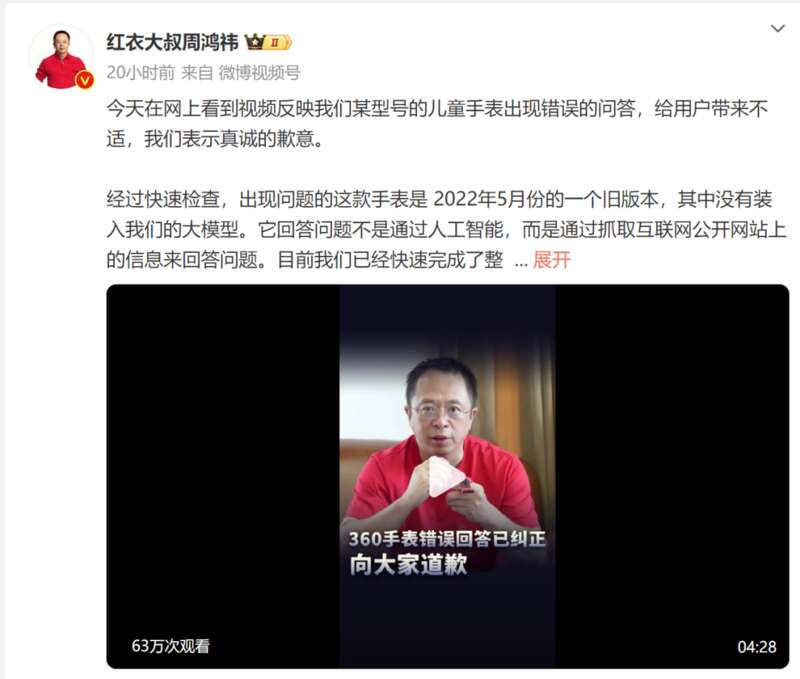Image resolution: width=800 pixels, height=679 pixels.
Task: Click the 63万次观看 view count
Action: [170, 646]
